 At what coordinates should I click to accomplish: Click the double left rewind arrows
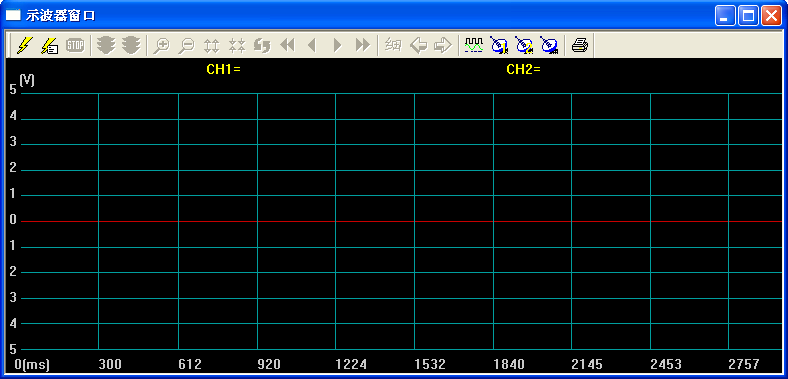(x=287, y=46)
